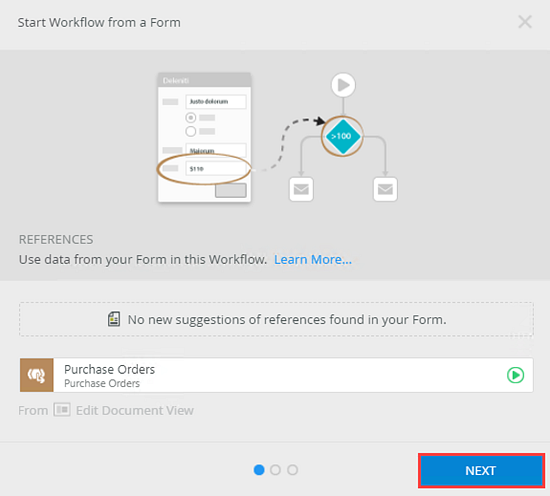Image resolution: width=550 pixels, height=496 pixels.
Task: Click the No new suggestions dashed box
Action: 276,319
